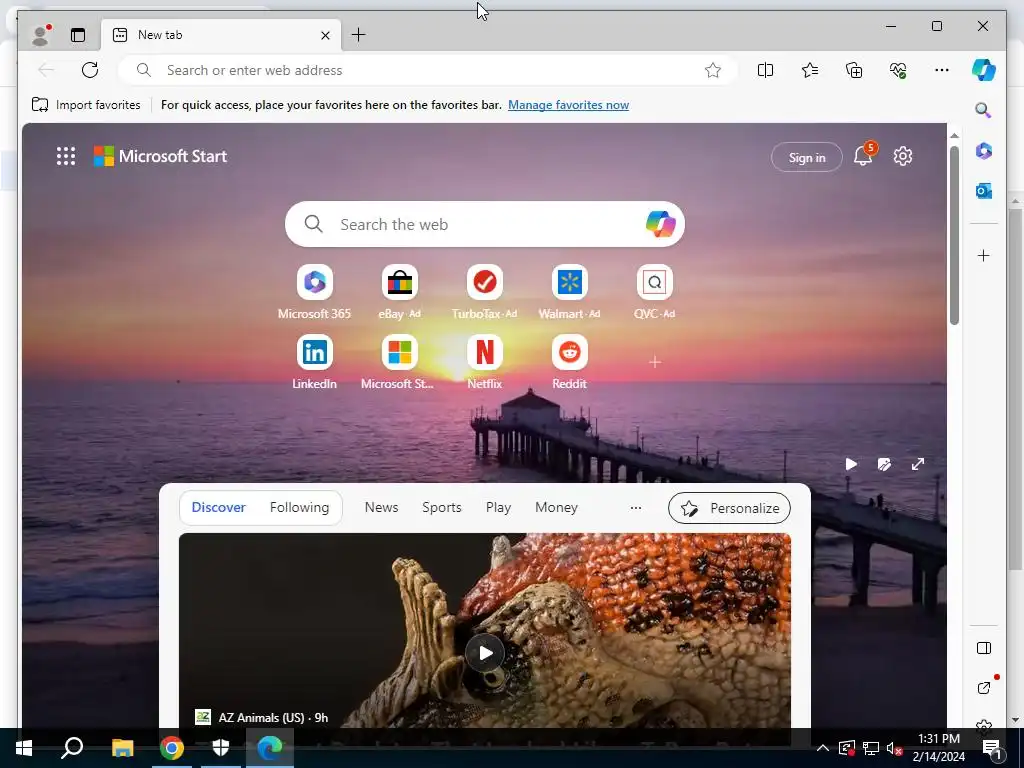Open Collections panel

[x=854, y=70]
